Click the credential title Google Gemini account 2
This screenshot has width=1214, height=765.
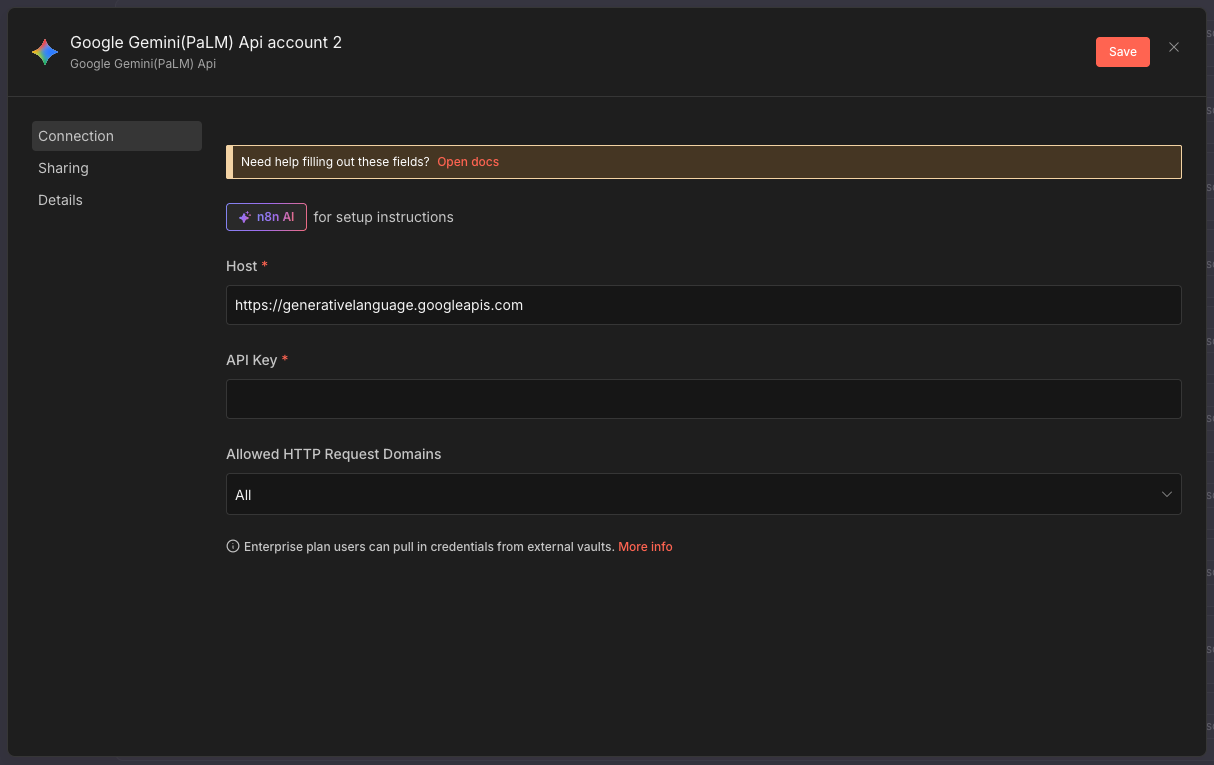(205, 42)
